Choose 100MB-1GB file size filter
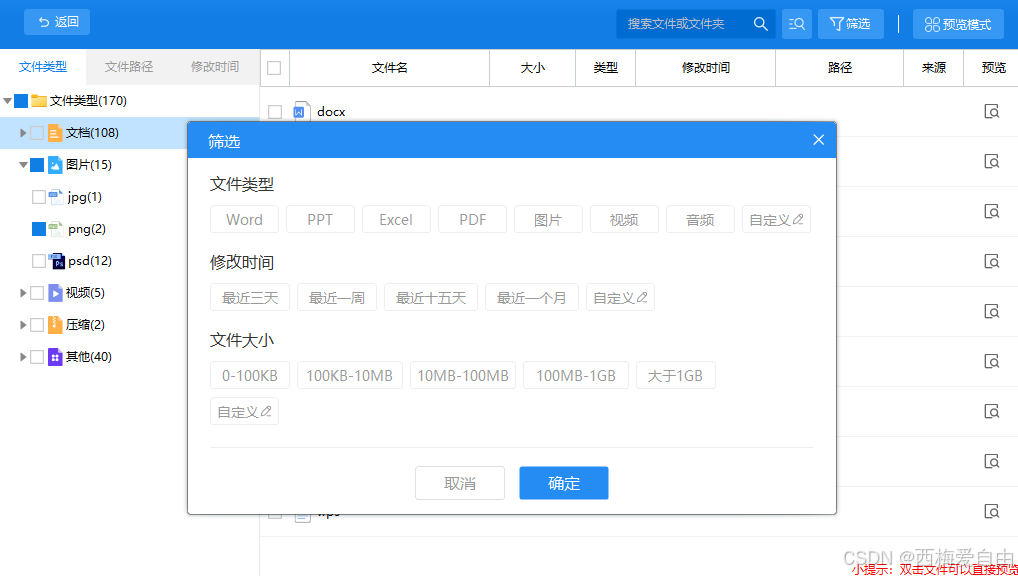The image size is (1018, 576). 576,375
